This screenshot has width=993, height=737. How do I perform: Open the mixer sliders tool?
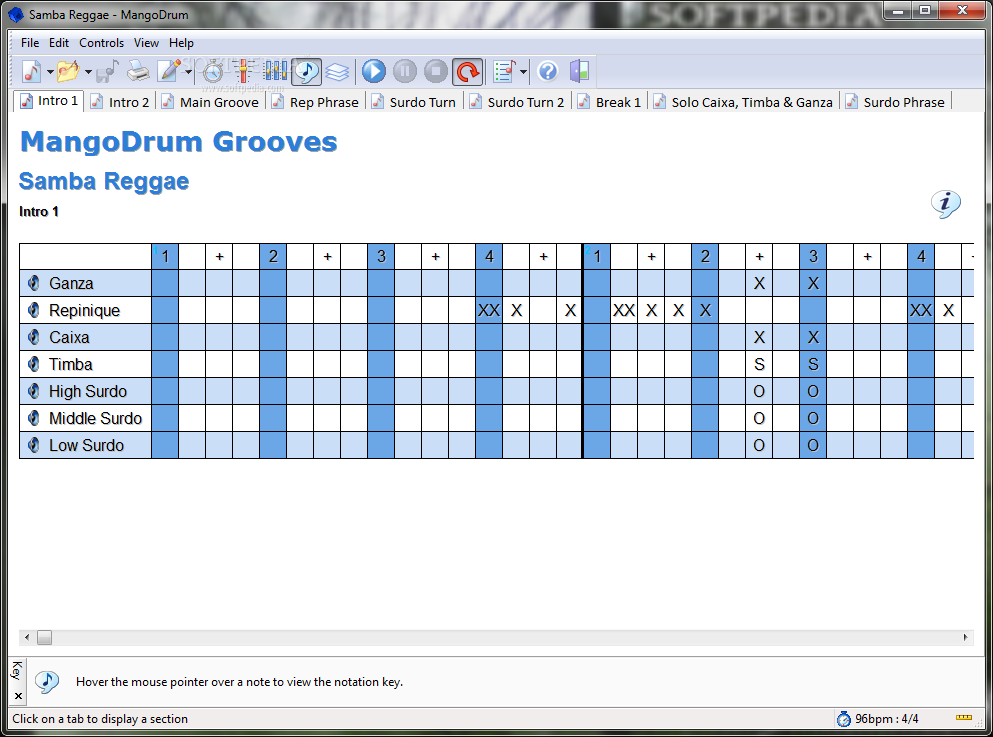(275, 72)
